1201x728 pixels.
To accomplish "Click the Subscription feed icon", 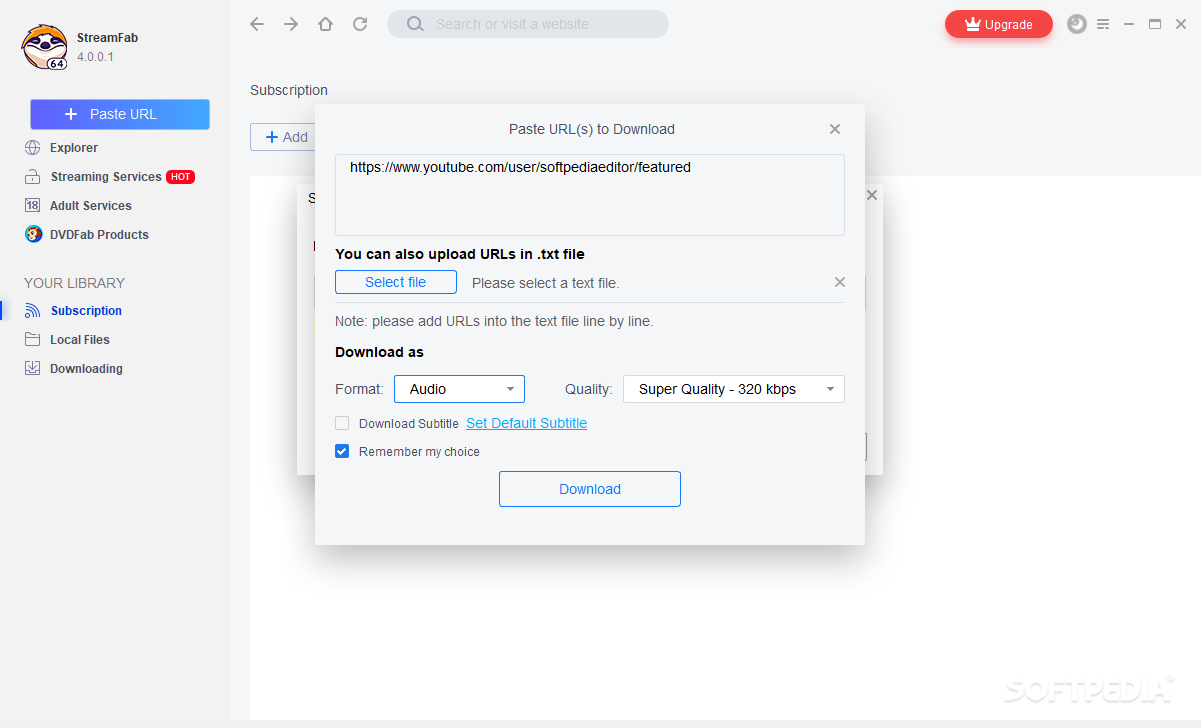I will point(33,311).
